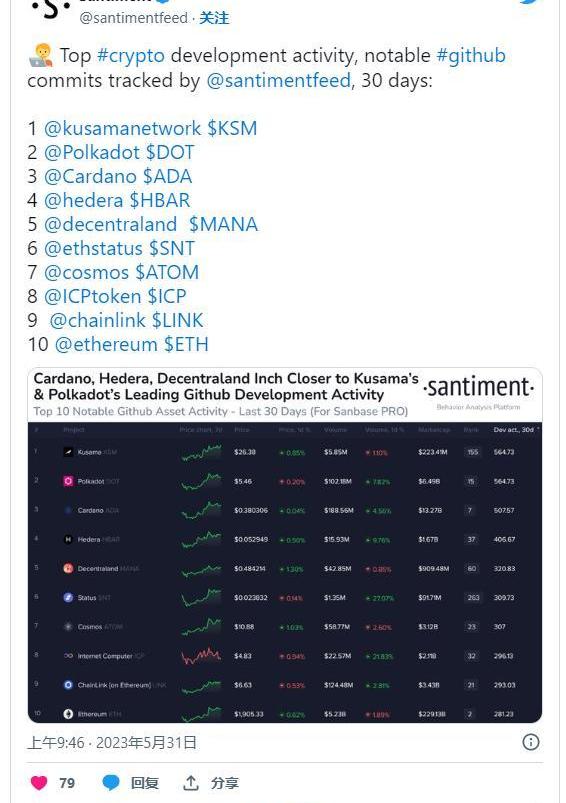Click the Santiment profile avatar logo
This screenshot has width=566, height=803.
point(50,8)
